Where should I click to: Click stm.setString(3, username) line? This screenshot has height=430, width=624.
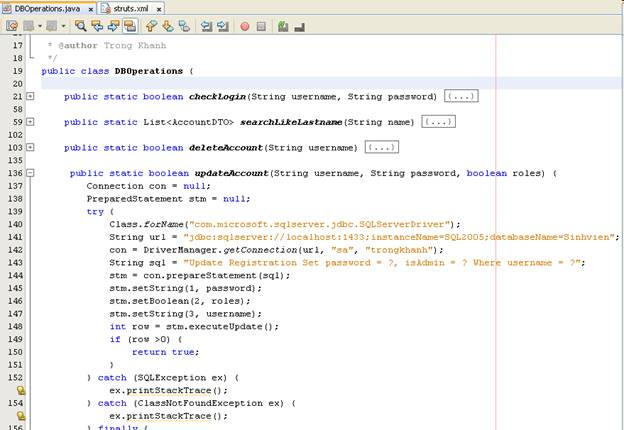(185, 314)
